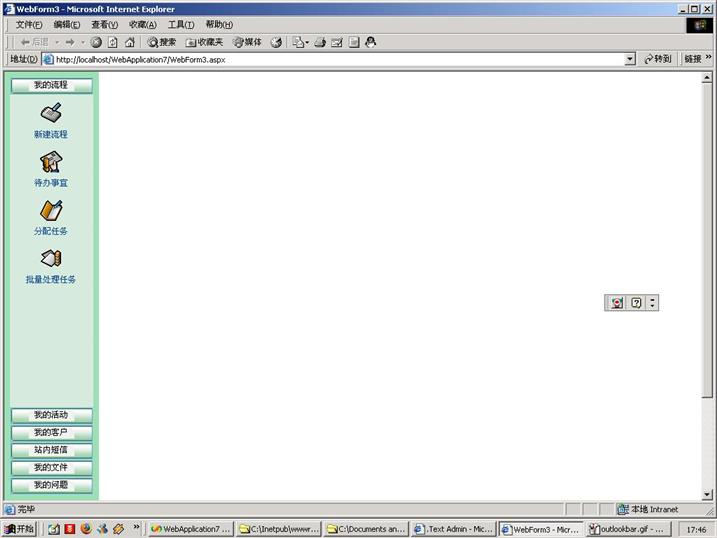Click the address bar URL field
Image resolution: width=717 pixels, height=538 pixels.
tap(339, 59)
